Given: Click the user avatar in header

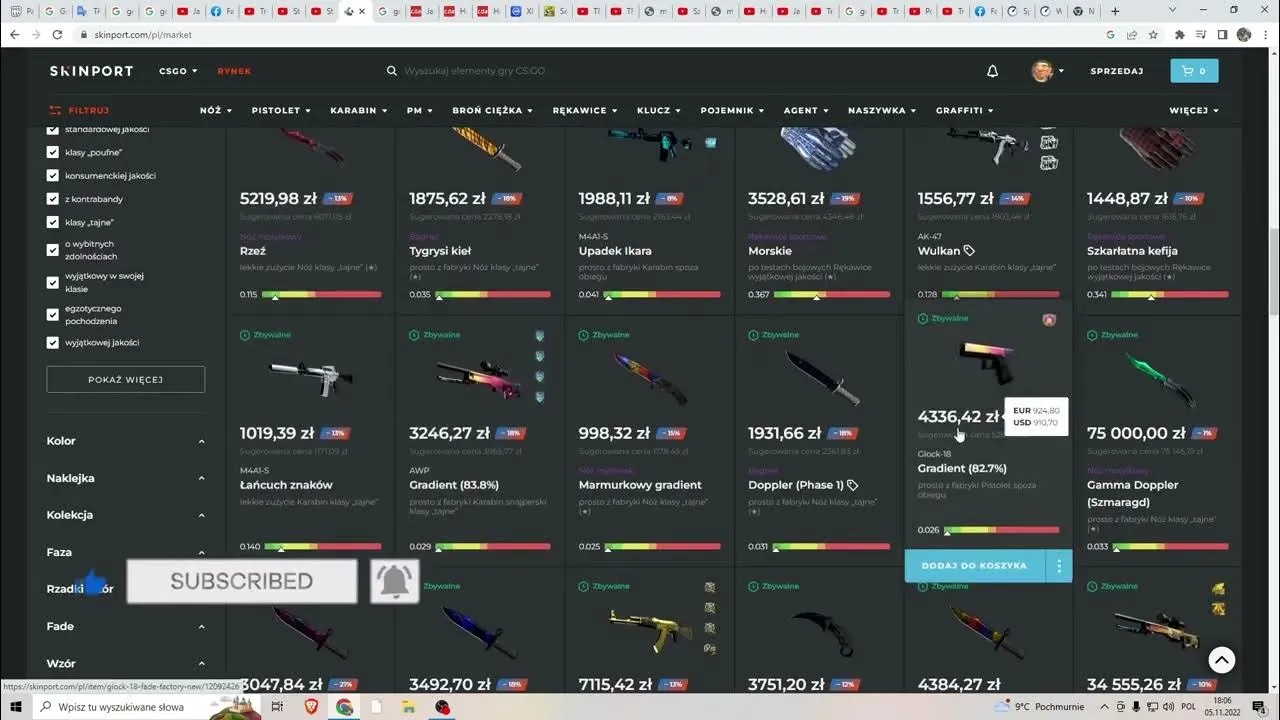Looking at the screenshot, I should coord(1042,71).
